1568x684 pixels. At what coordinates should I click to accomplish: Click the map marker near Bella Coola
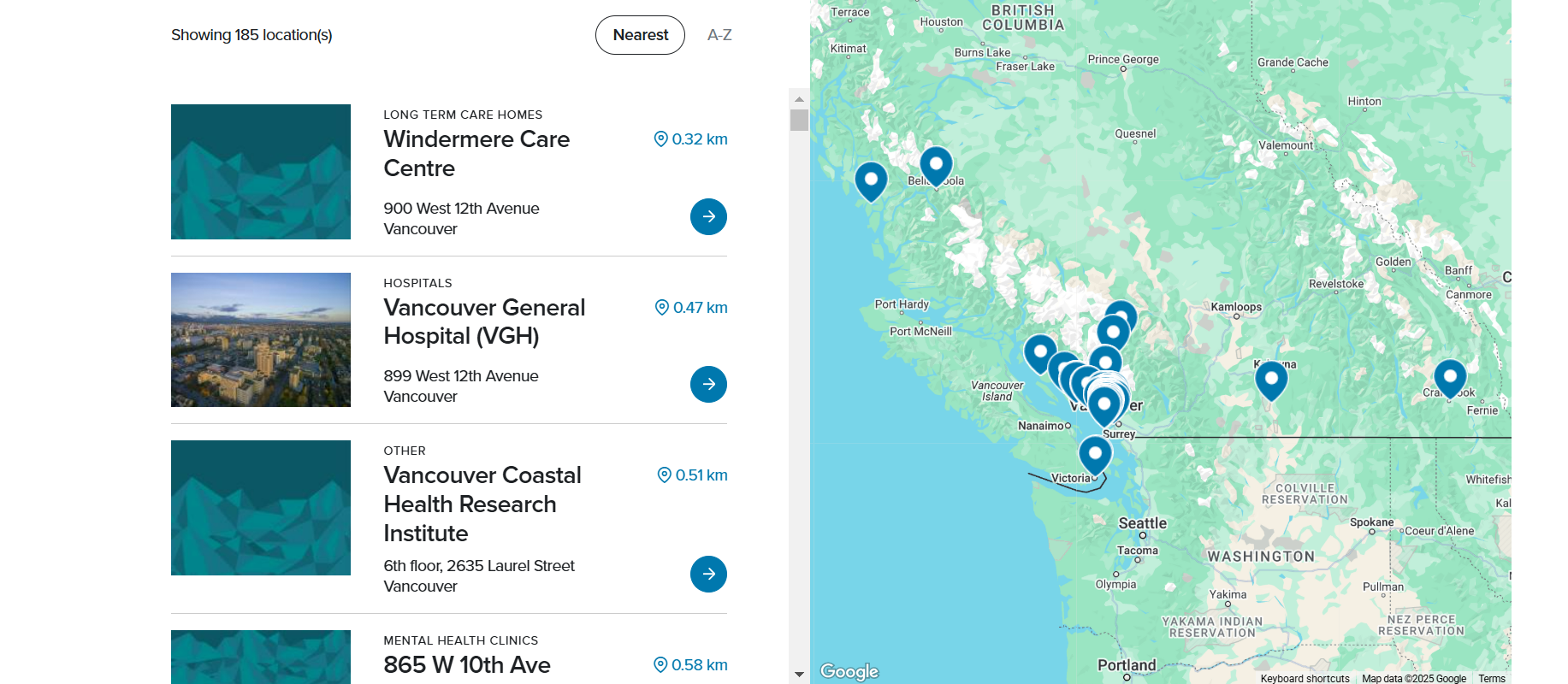point(936,164)
